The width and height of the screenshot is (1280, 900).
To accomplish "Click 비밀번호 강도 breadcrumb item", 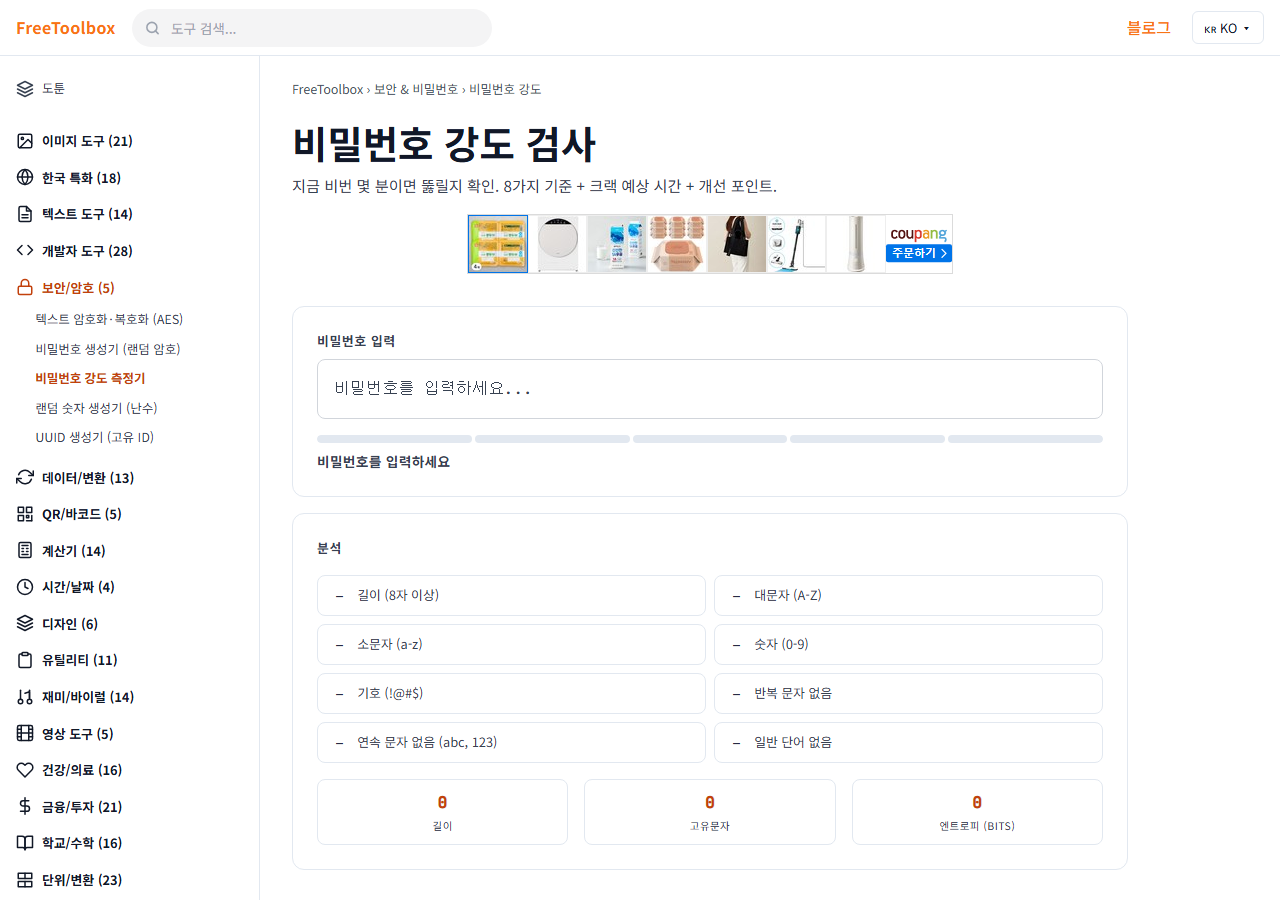I will [505, 89].
